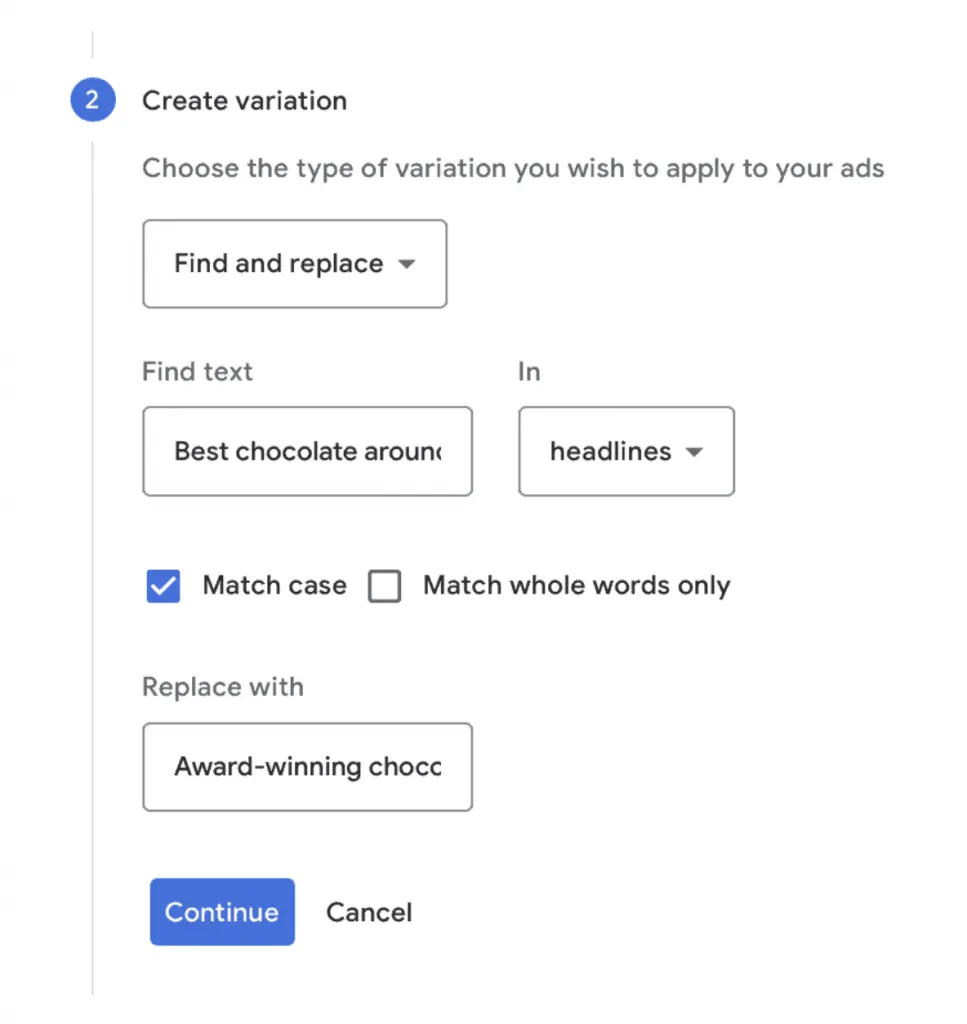Click the arrow next to headlines

694,451
